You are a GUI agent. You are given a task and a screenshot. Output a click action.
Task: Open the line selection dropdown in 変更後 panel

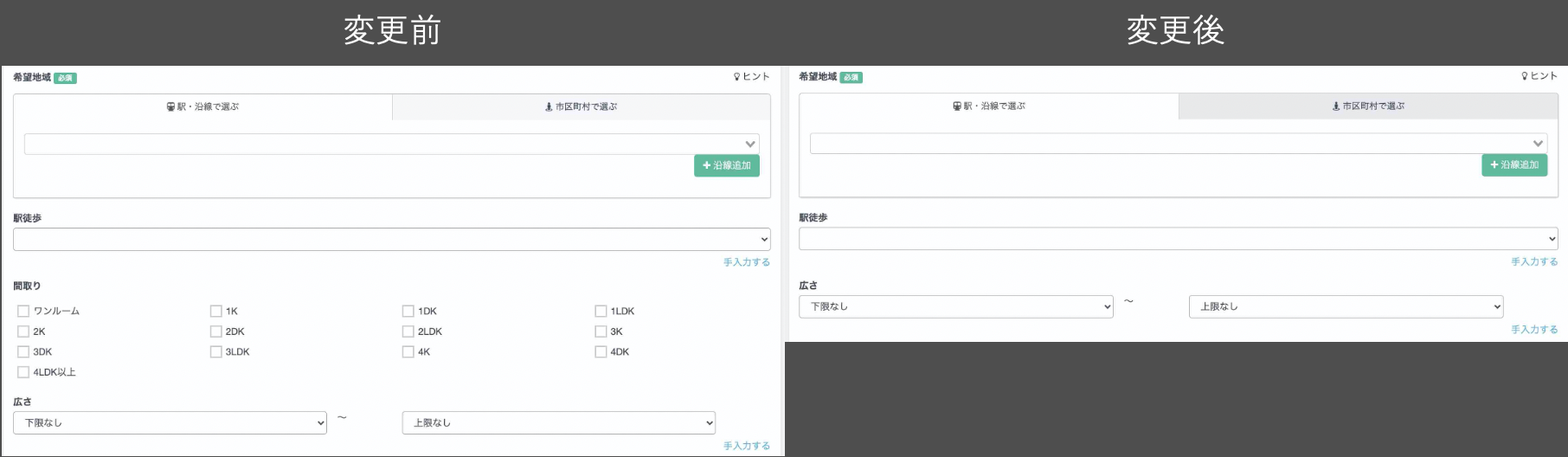1179,143
